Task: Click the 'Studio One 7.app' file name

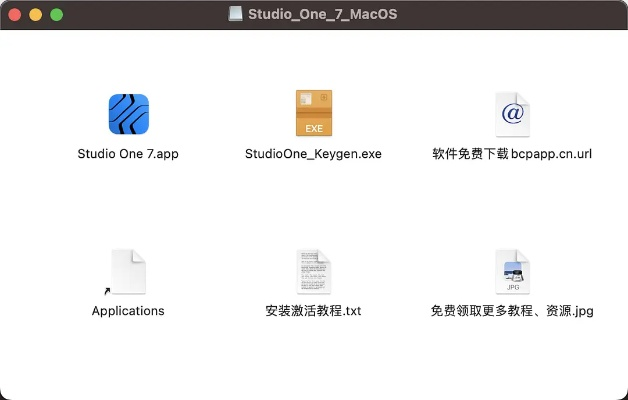Action: point(128,154)
